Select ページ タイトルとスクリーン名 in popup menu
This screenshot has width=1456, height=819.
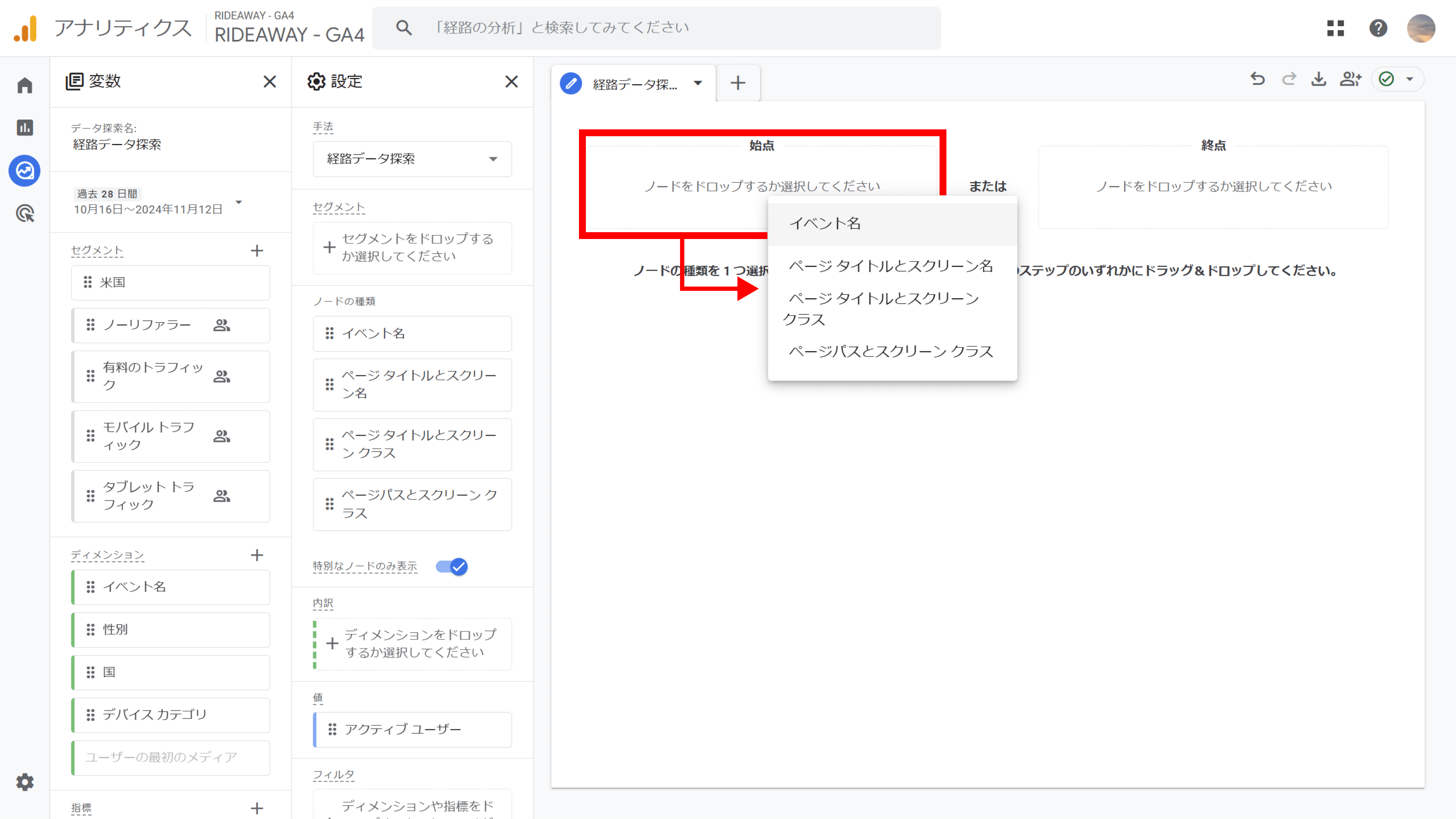[892, 266]
